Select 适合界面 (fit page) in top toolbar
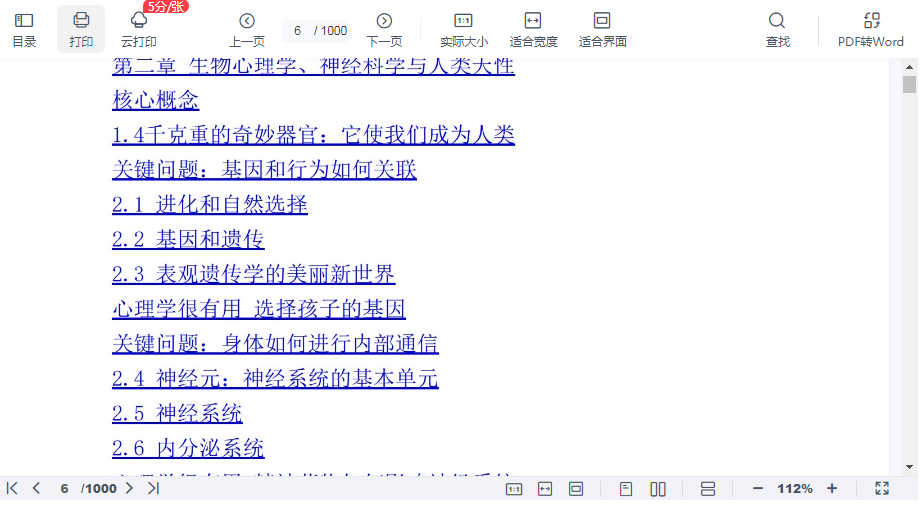This screenshot has height=508, width=924. [x=602, y=29]
